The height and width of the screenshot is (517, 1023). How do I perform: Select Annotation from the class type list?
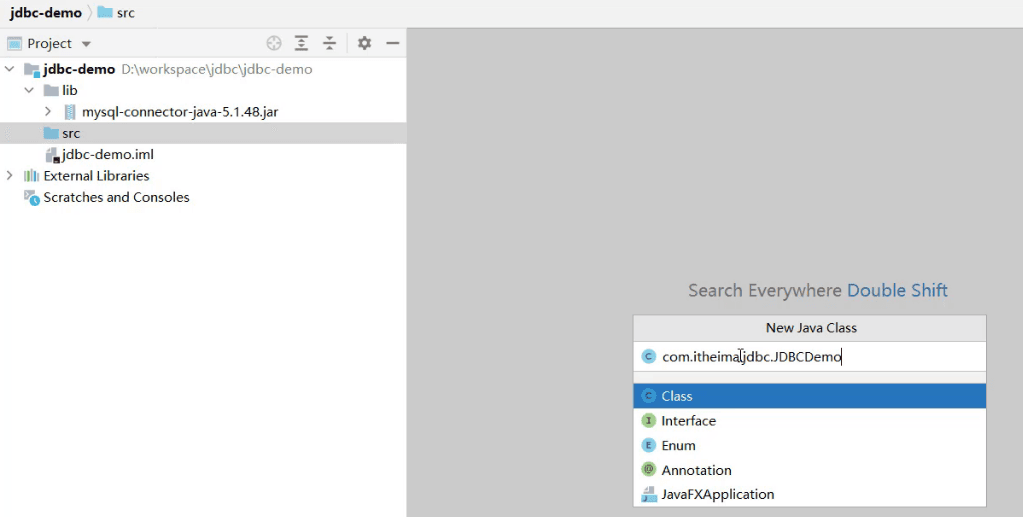coord(696,470)
